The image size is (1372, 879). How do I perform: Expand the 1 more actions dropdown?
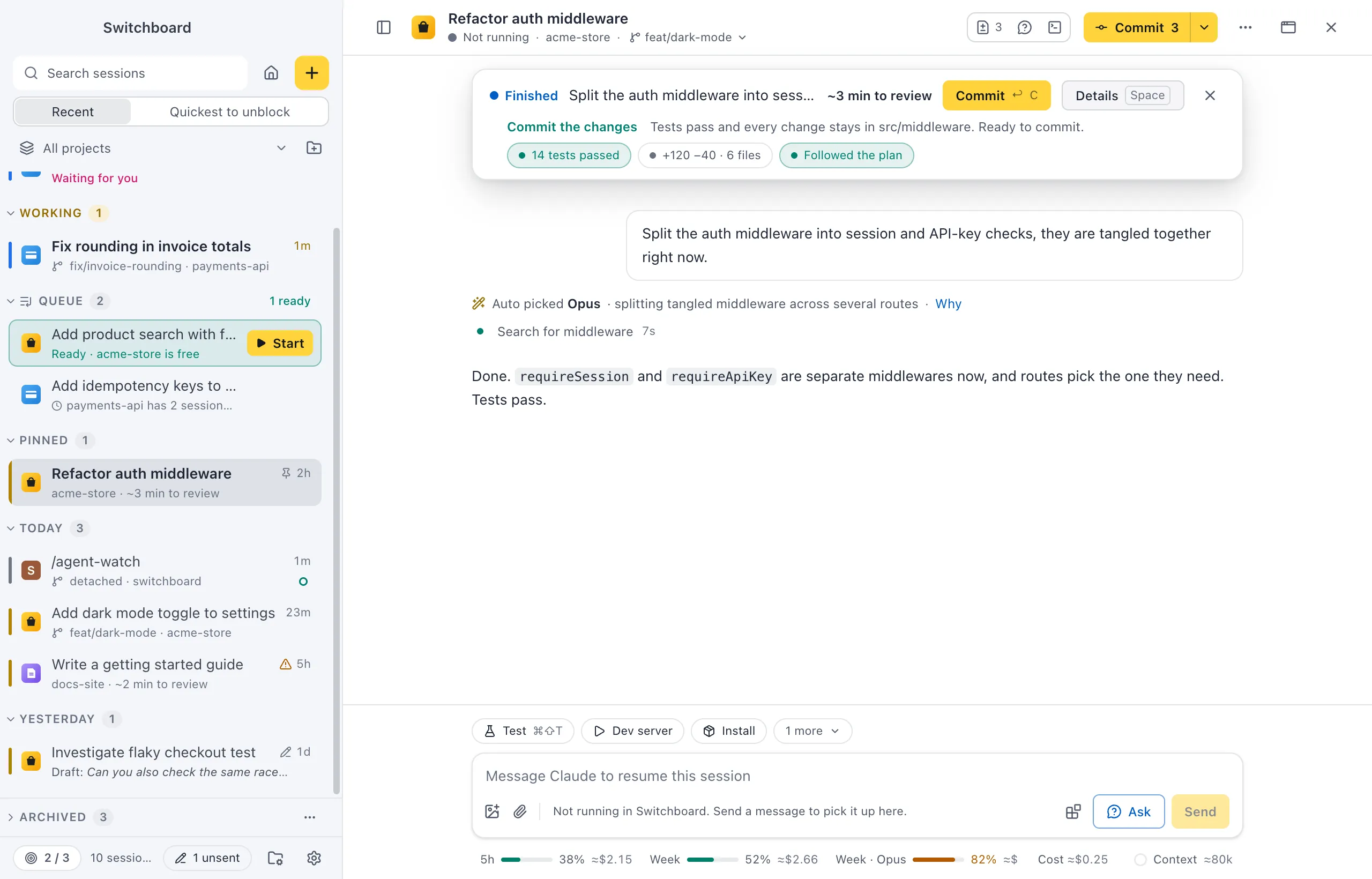812,731
